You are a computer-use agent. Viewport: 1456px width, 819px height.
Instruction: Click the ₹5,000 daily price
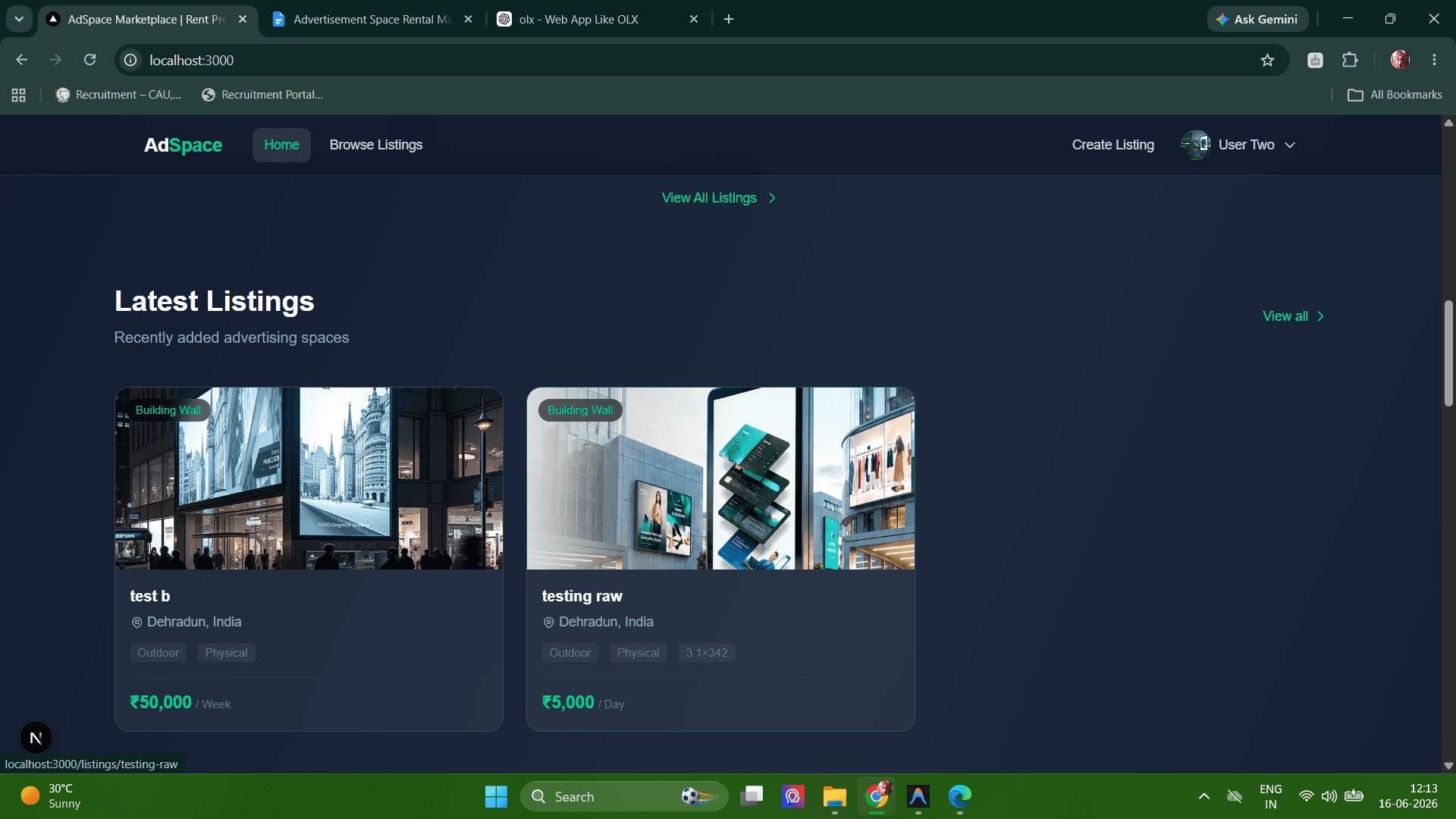coord(568,702)
